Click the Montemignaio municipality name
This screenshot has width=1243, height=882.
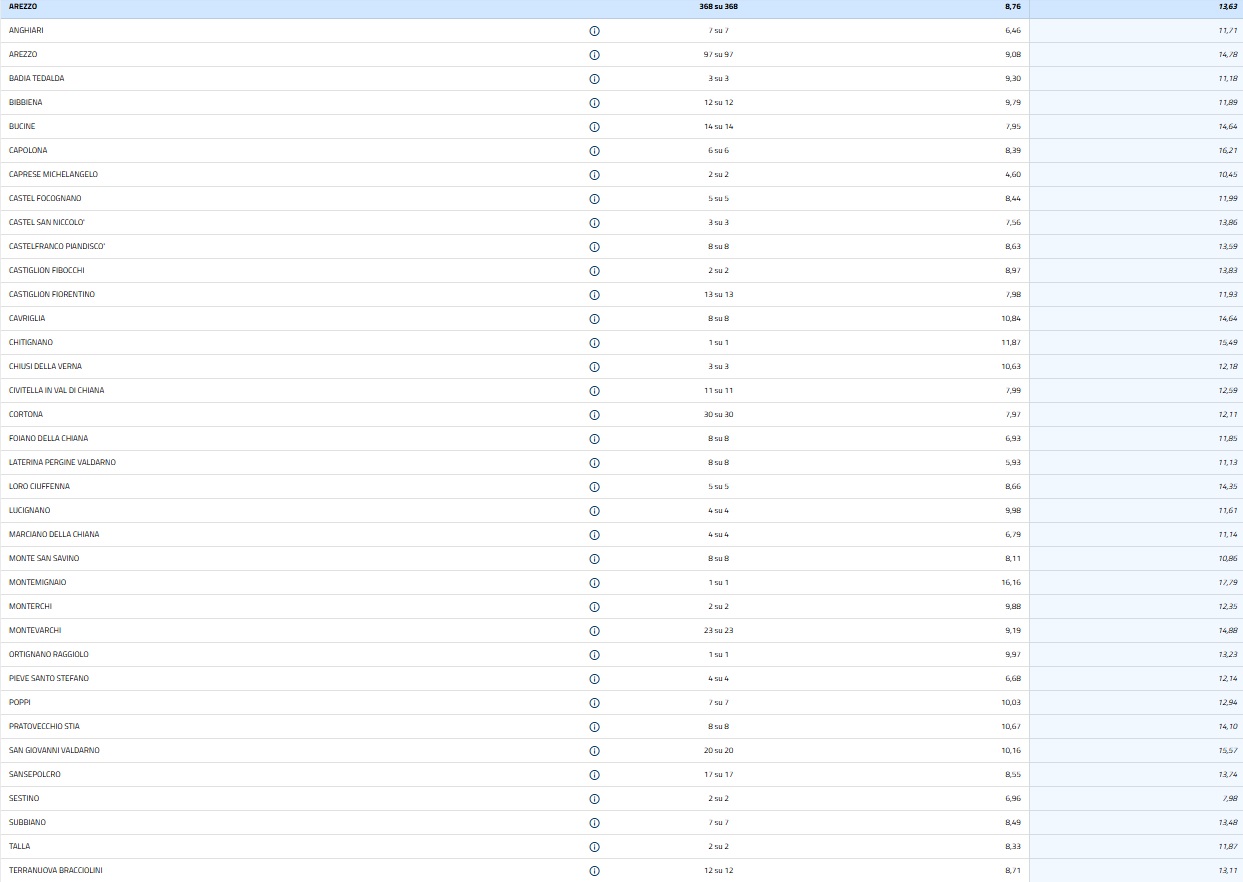coord(37,583)
